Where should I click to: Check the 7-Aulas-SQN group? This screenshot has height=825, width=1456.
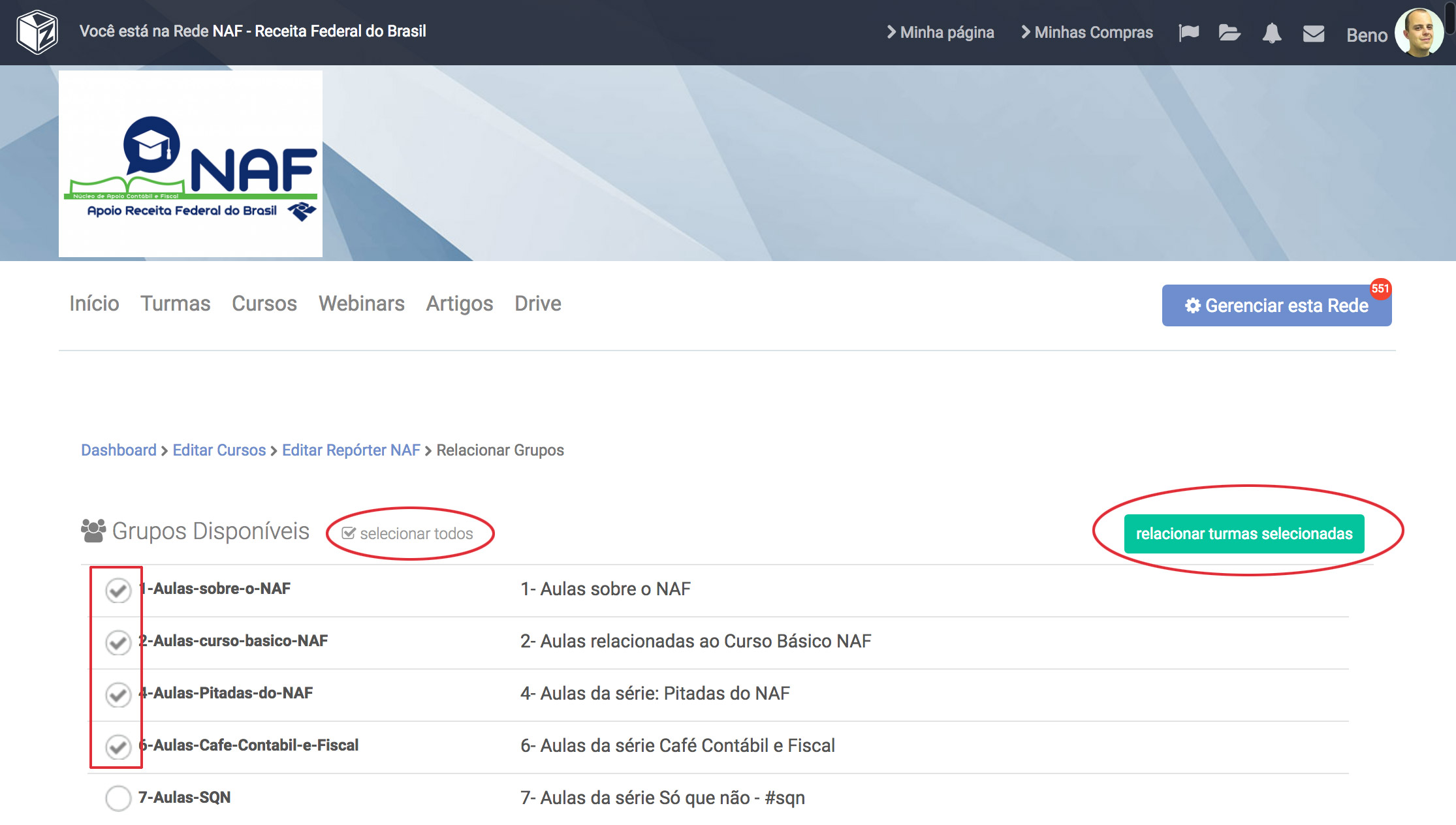(118, 798)
